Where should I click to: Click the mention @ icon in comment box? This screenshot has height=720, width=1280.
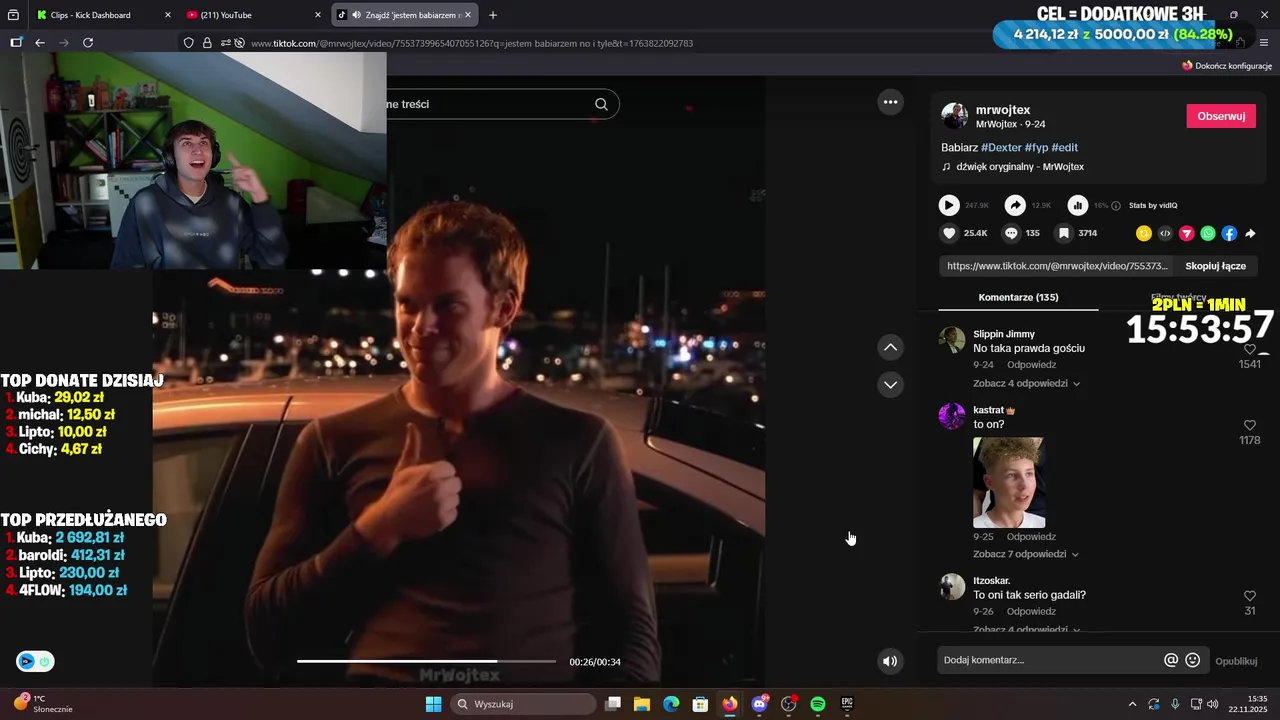coord(1171,660)
